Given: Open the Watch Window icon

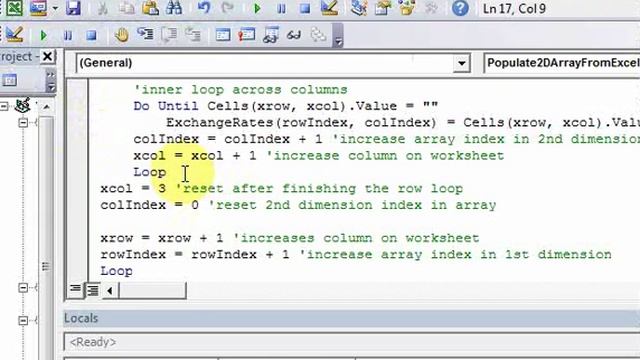Looking at the screenshot, I should click(x=270, y=35).
